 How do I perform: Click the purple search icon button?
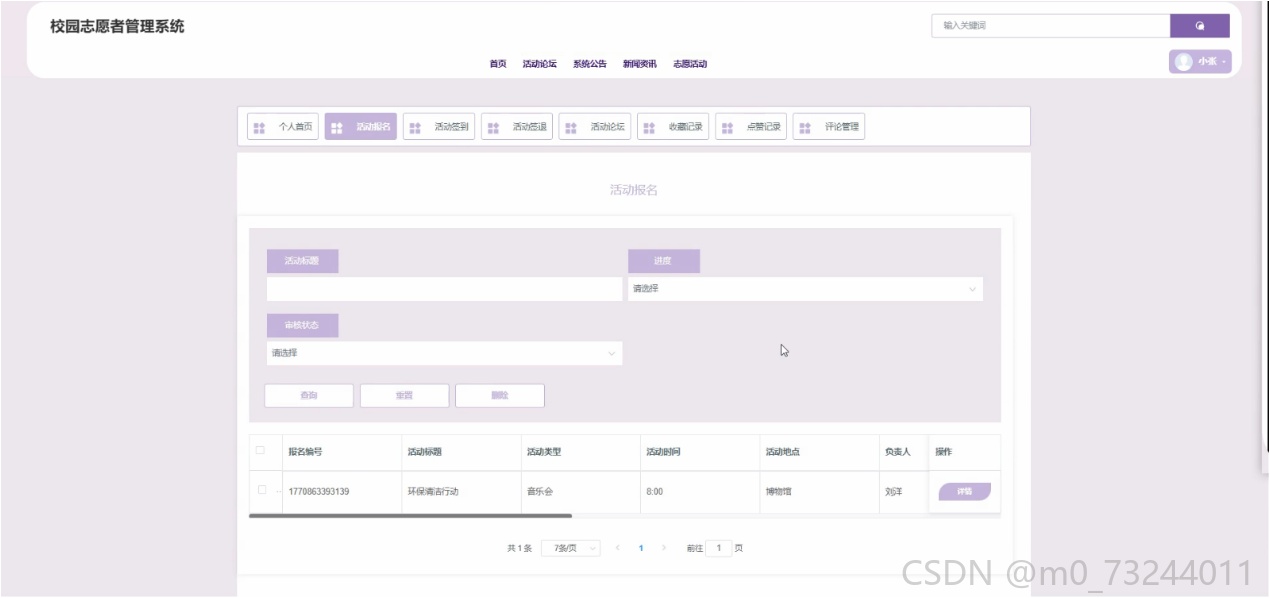[x=1199, y=26]
